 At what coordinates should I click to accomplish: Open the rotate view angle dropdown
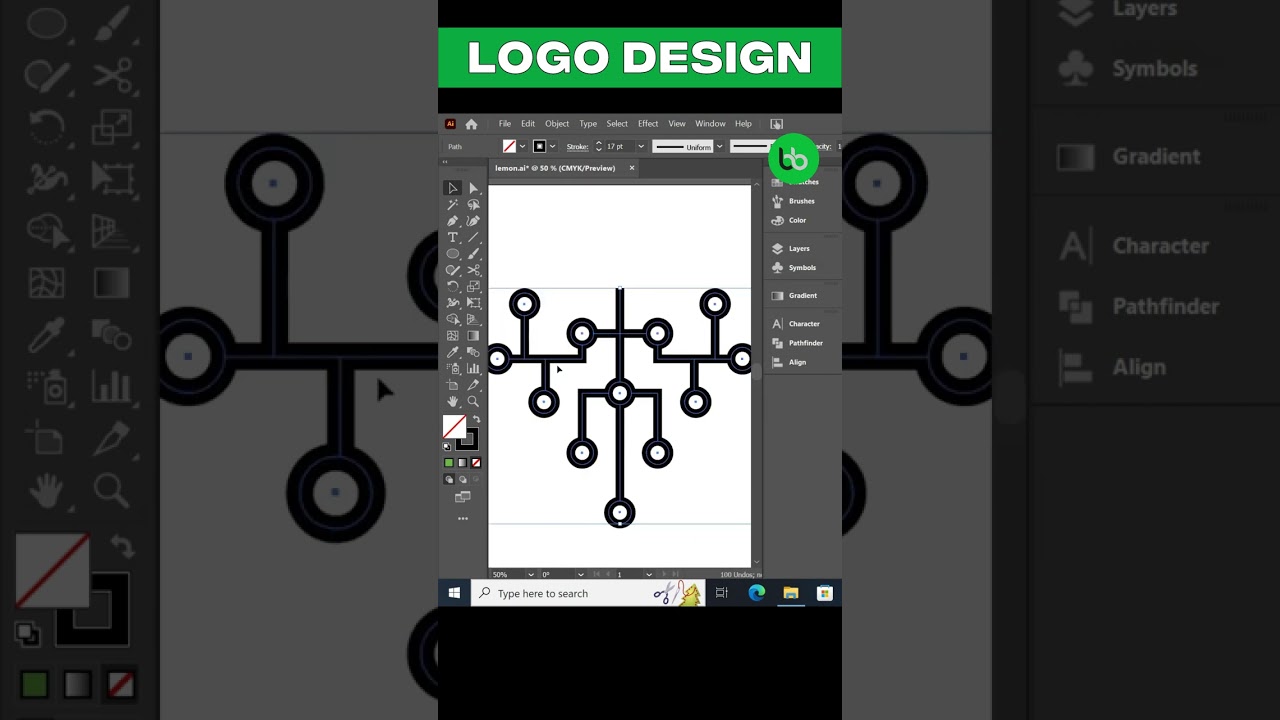(x=581, y=574)
